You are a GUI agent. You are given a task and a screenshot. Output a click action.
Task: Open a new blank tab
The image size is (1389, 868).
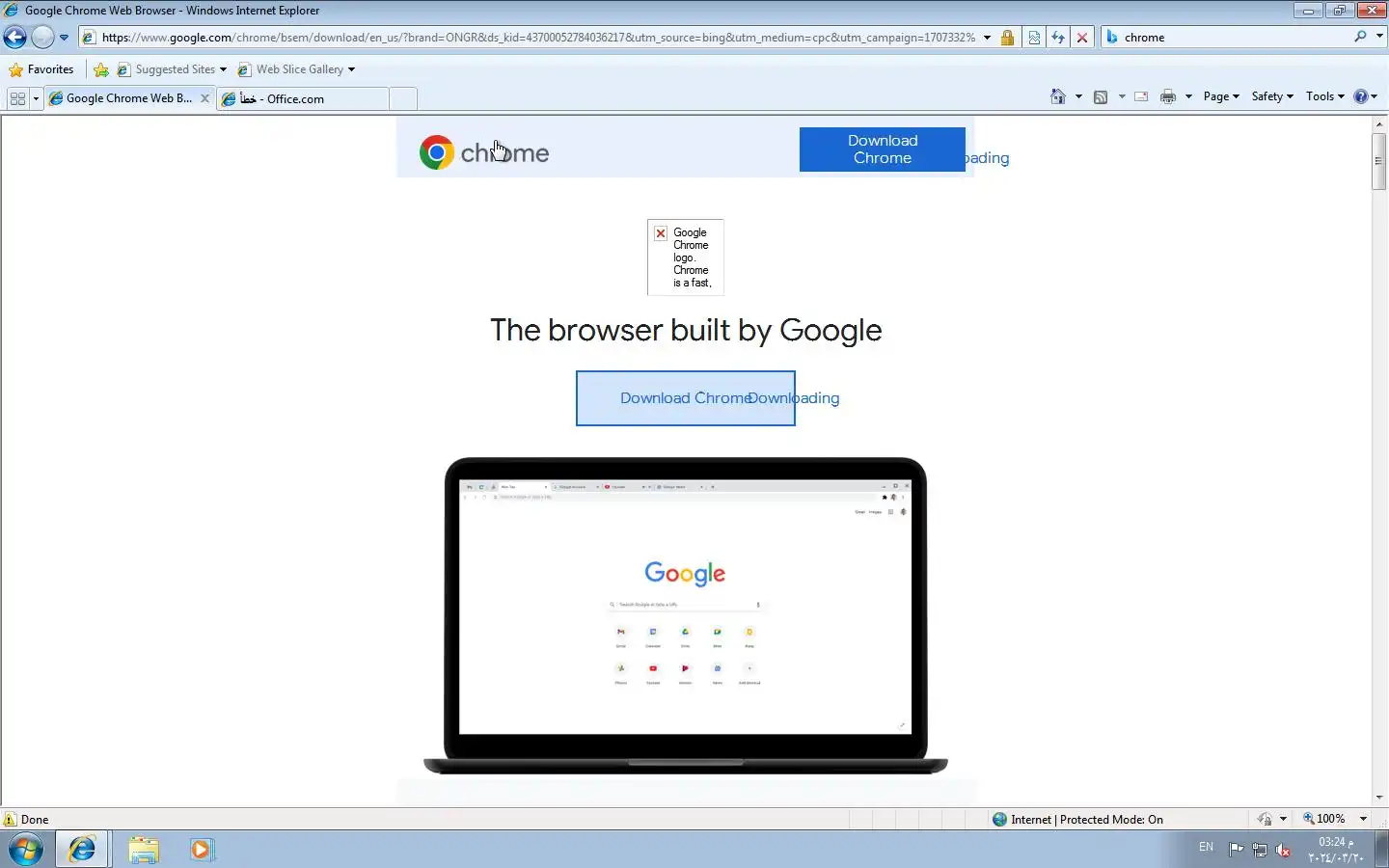(403, 98)
